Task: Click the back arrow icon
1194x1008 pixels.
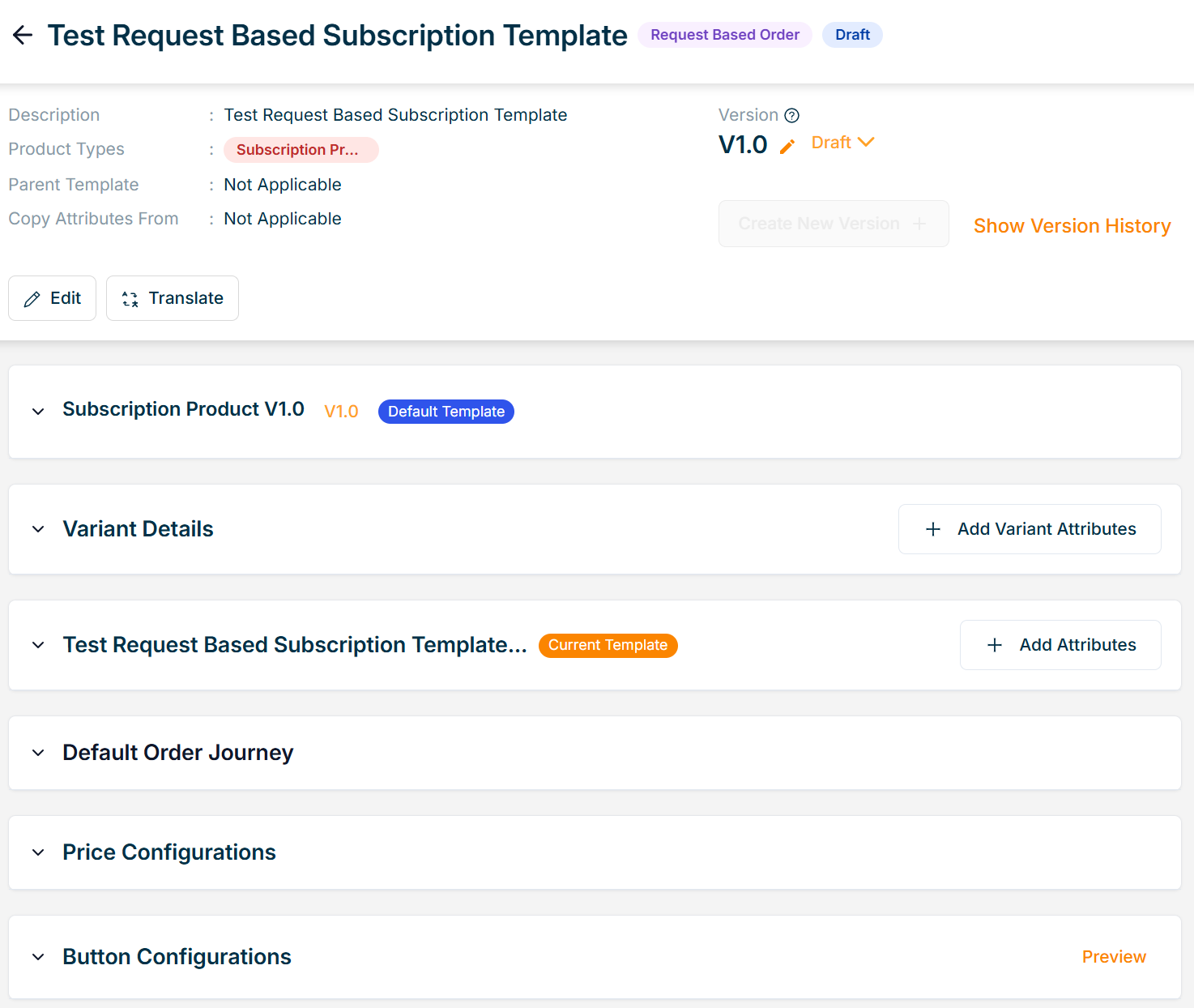Action: [x=23, y=35]
